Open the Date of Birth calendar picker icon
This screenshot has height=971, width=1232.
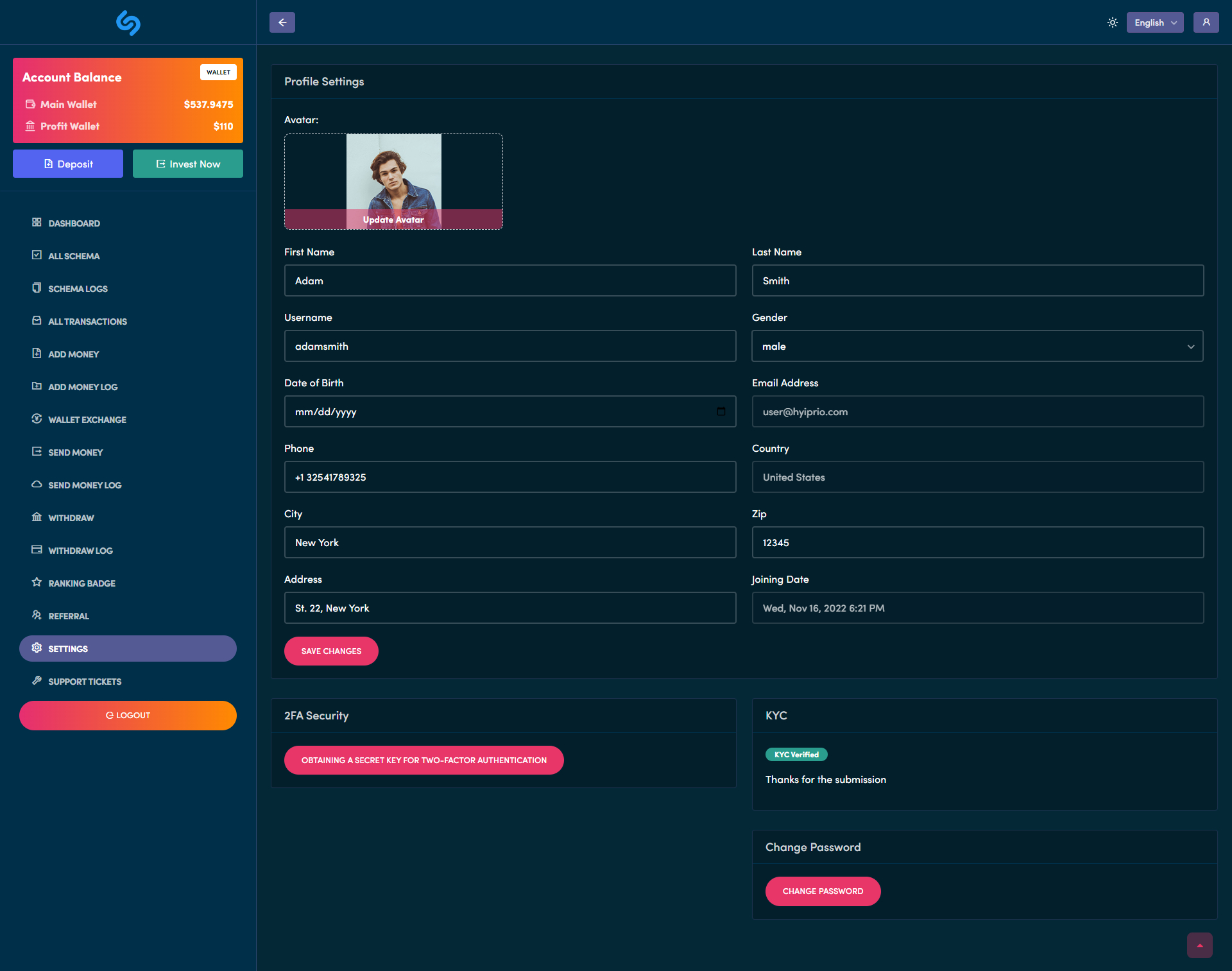(x=721, y=411)
